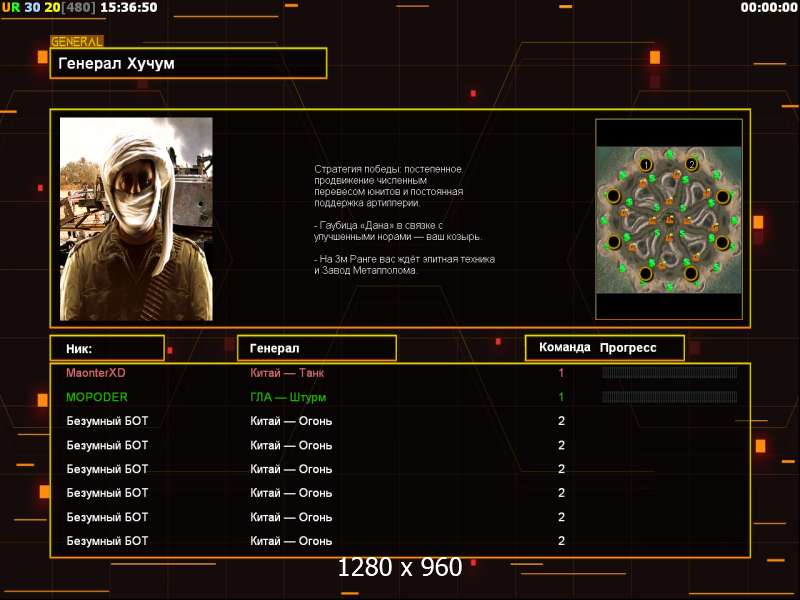
Task: Click MaonterXD's loading progress bar
Action: click(669, 373)
